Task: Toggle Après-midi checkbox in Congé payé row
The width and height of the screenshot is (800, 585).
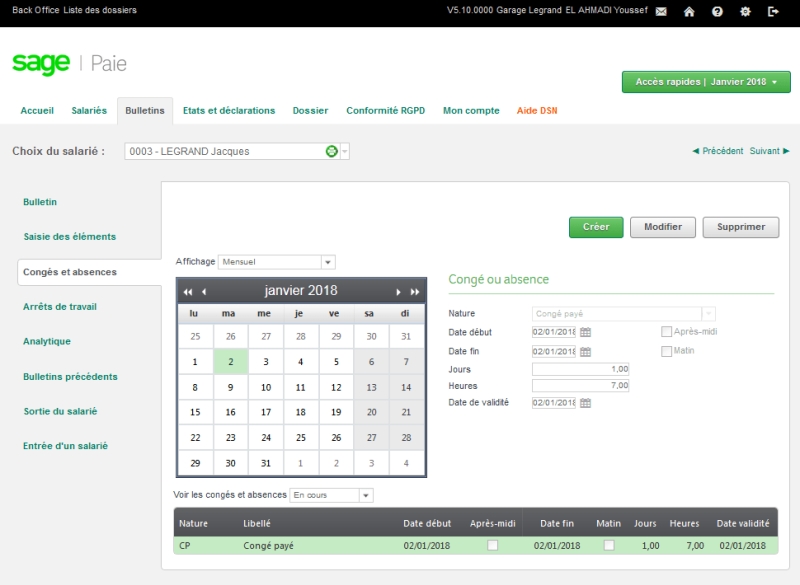Action: (492, 546)
